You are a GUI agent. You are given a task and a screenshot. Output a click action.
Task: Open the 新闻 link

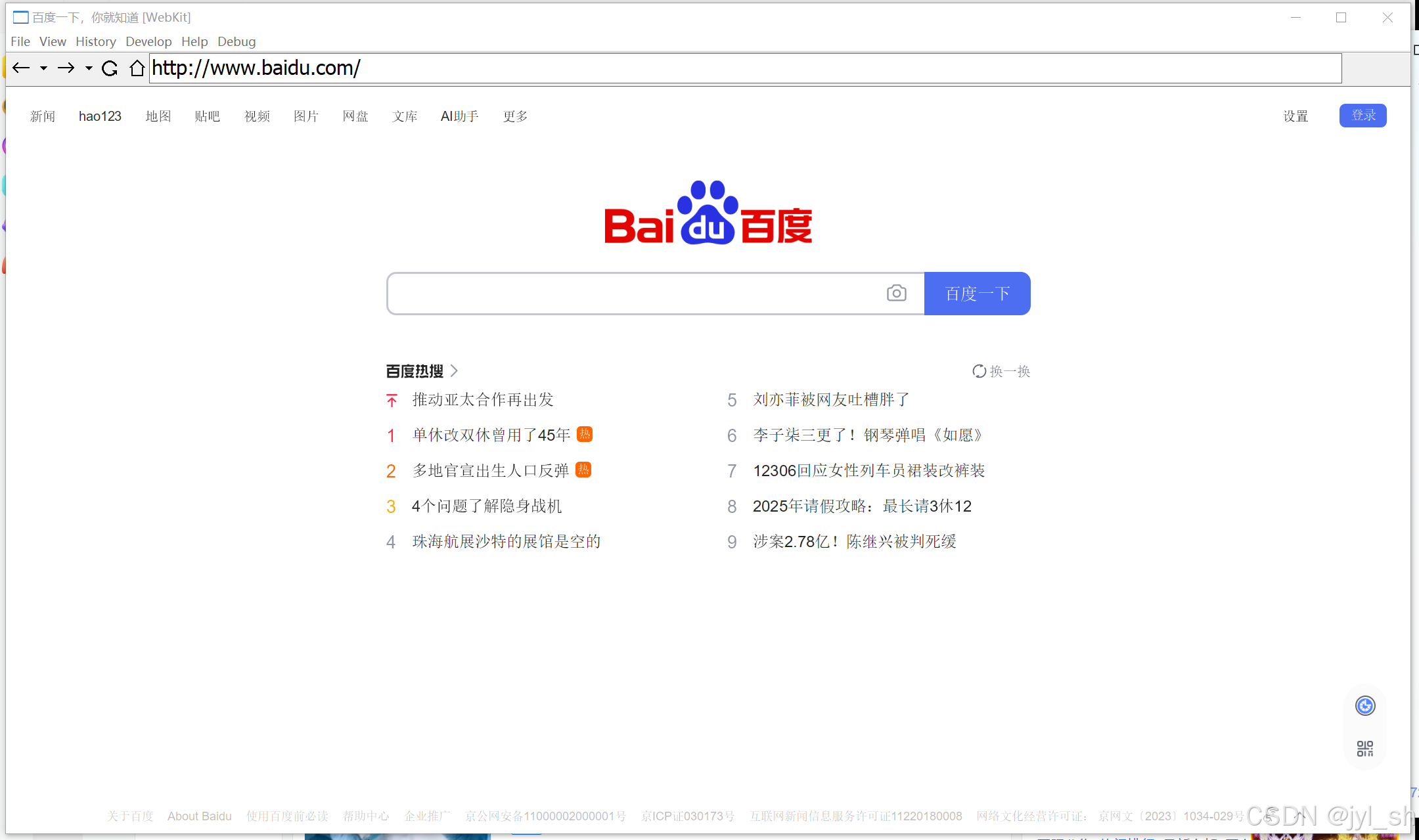click(x=43, y=116)
